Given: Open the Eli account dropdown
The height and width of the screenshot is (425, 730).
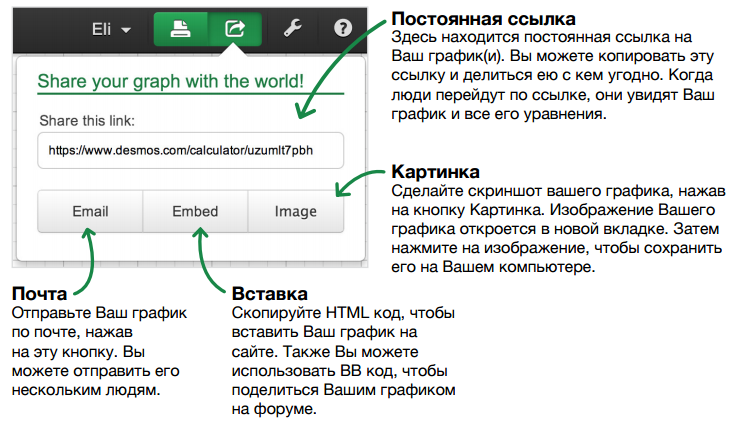Looking at the screenshot, I should (111, 29).
